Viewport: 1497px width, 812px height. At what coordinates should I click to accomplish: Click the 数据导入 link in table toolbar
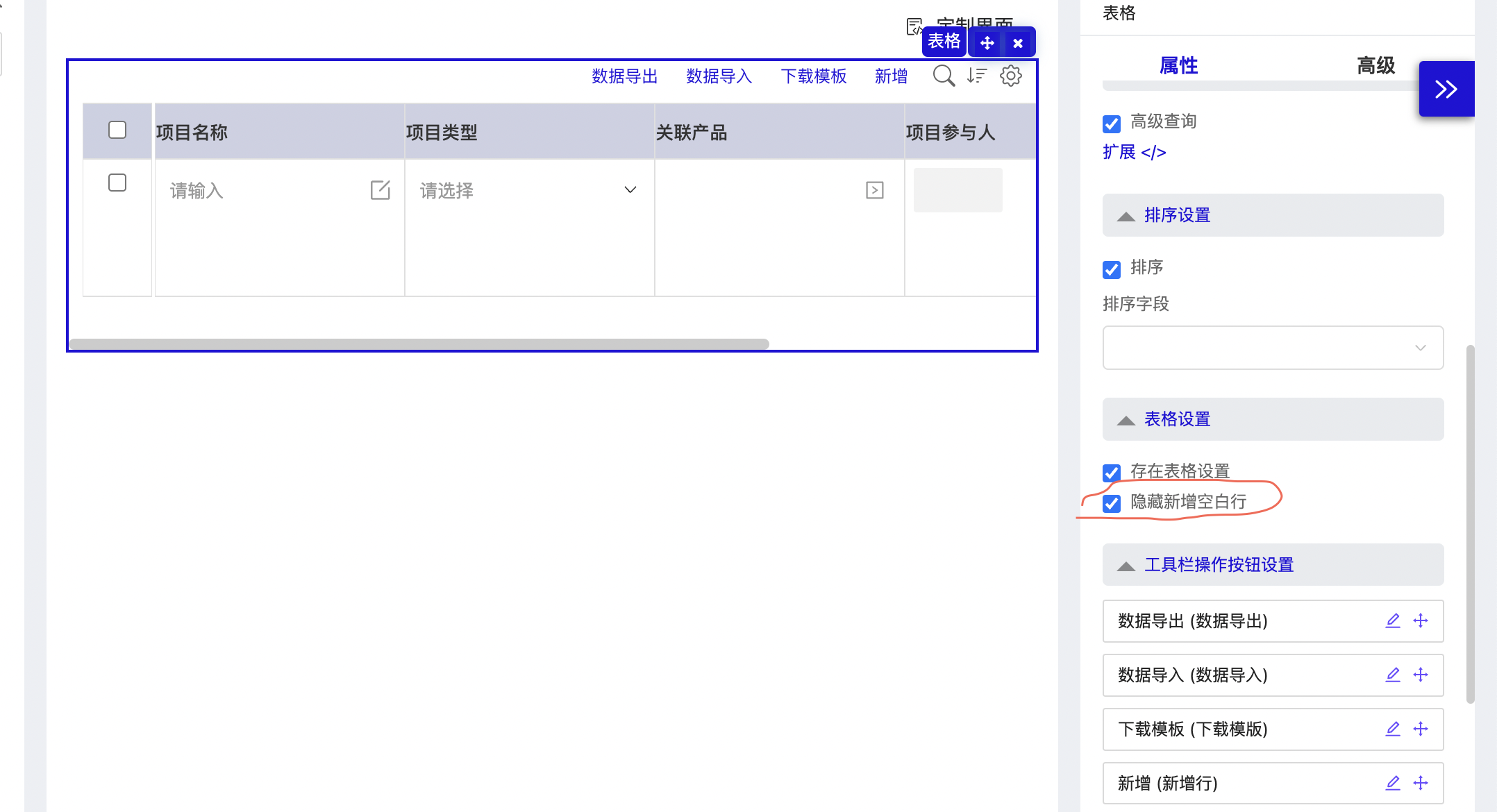[x=719, y=76]
